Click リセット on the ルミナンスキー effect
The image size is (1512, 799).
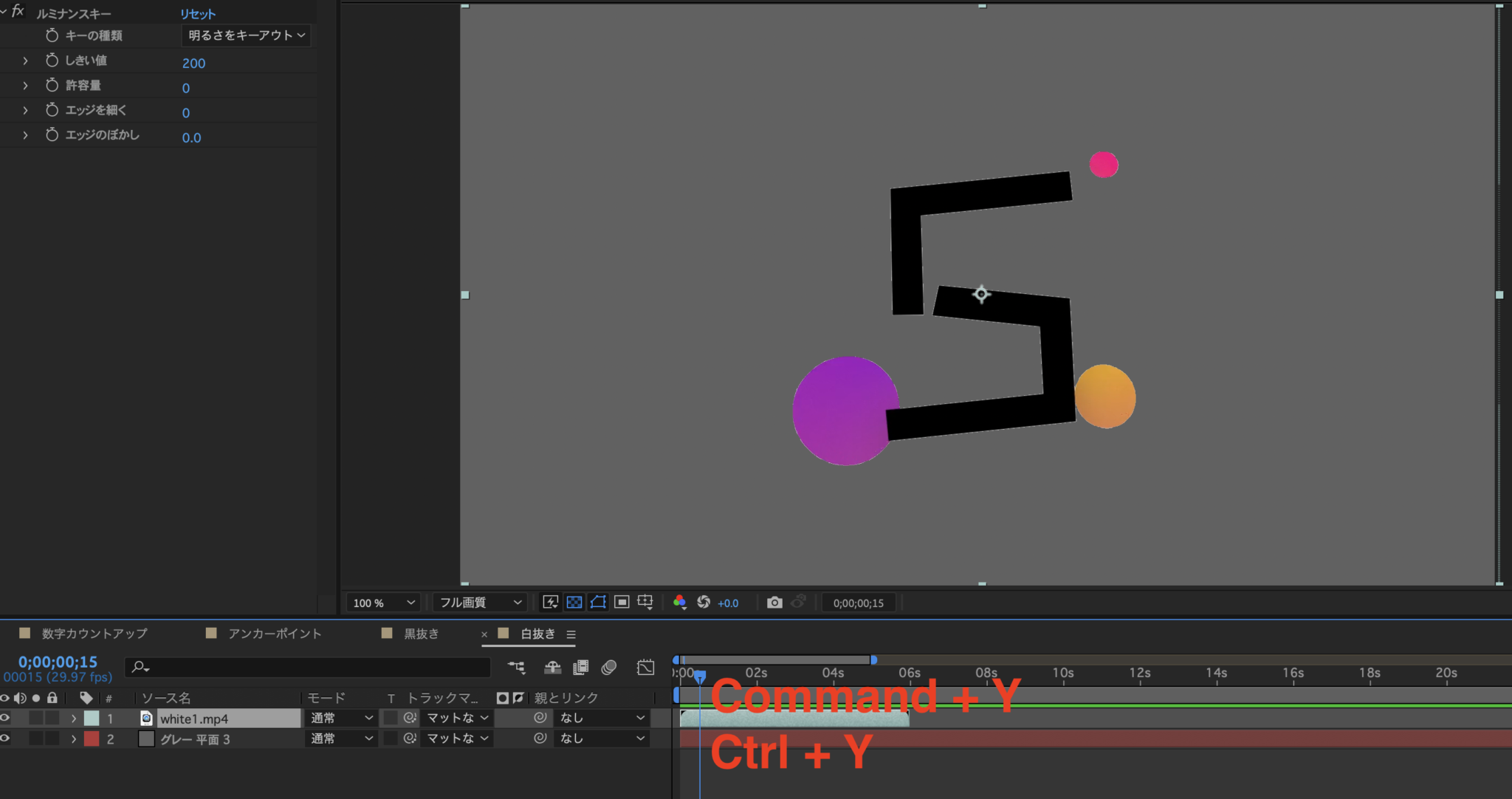click(x=196, y=13)
